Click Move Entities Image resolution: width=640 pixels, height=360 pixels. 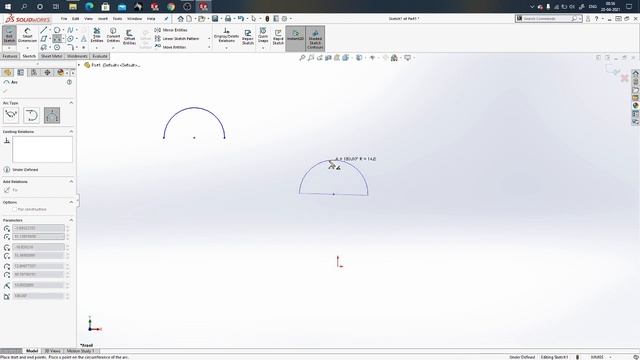(171, 47)
